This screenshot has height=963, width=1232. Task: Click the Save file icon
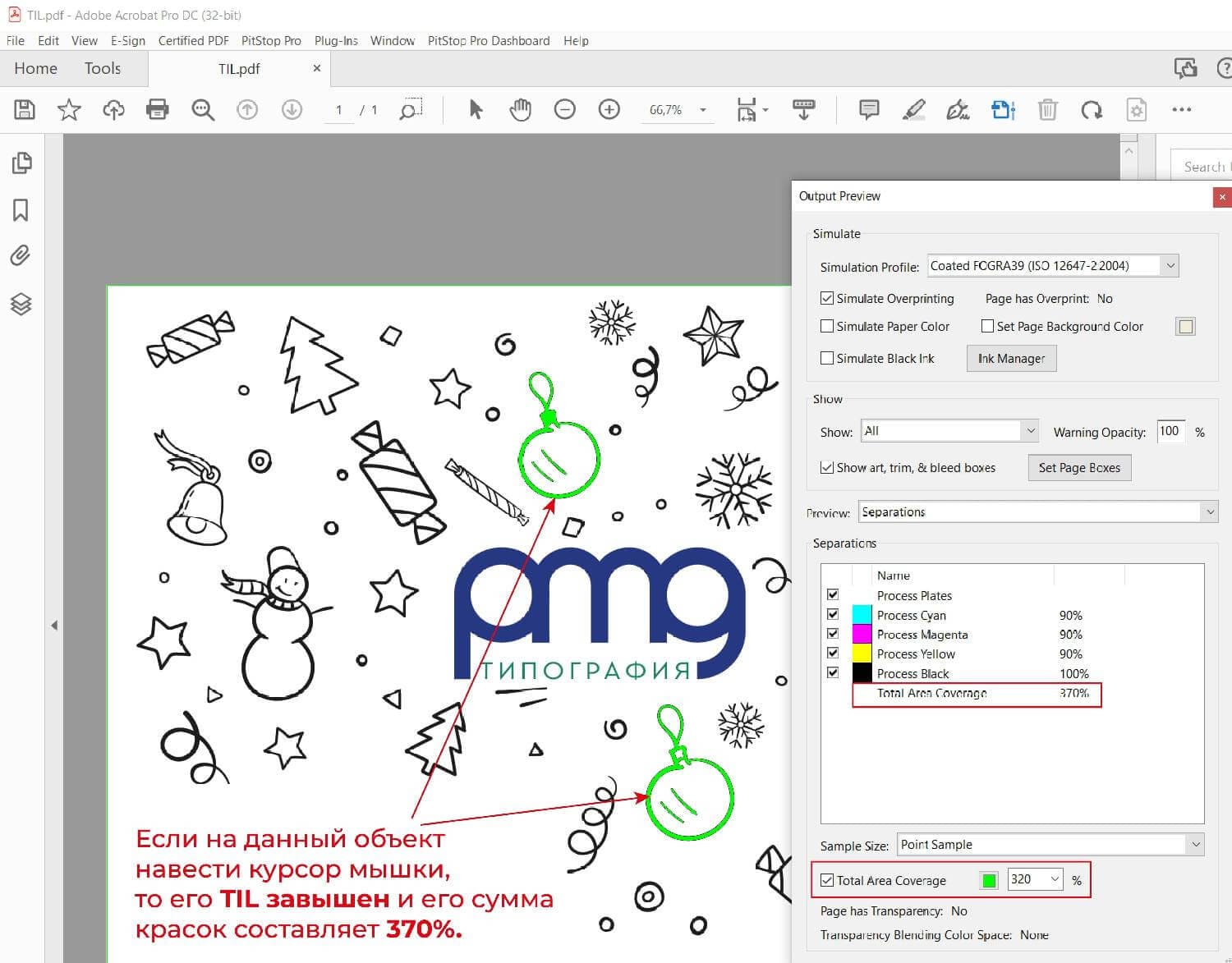(x=25, y=109)
